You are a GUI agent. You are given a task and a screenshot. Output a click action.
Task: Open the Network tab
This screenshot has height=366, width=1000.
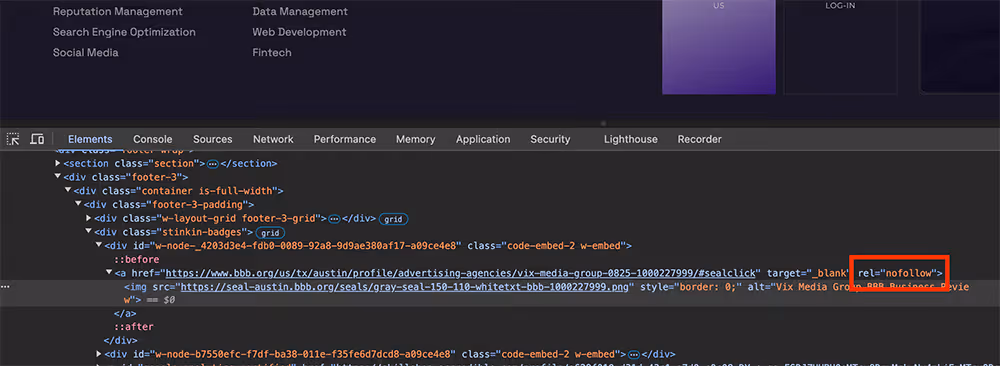tap(273, 139)
